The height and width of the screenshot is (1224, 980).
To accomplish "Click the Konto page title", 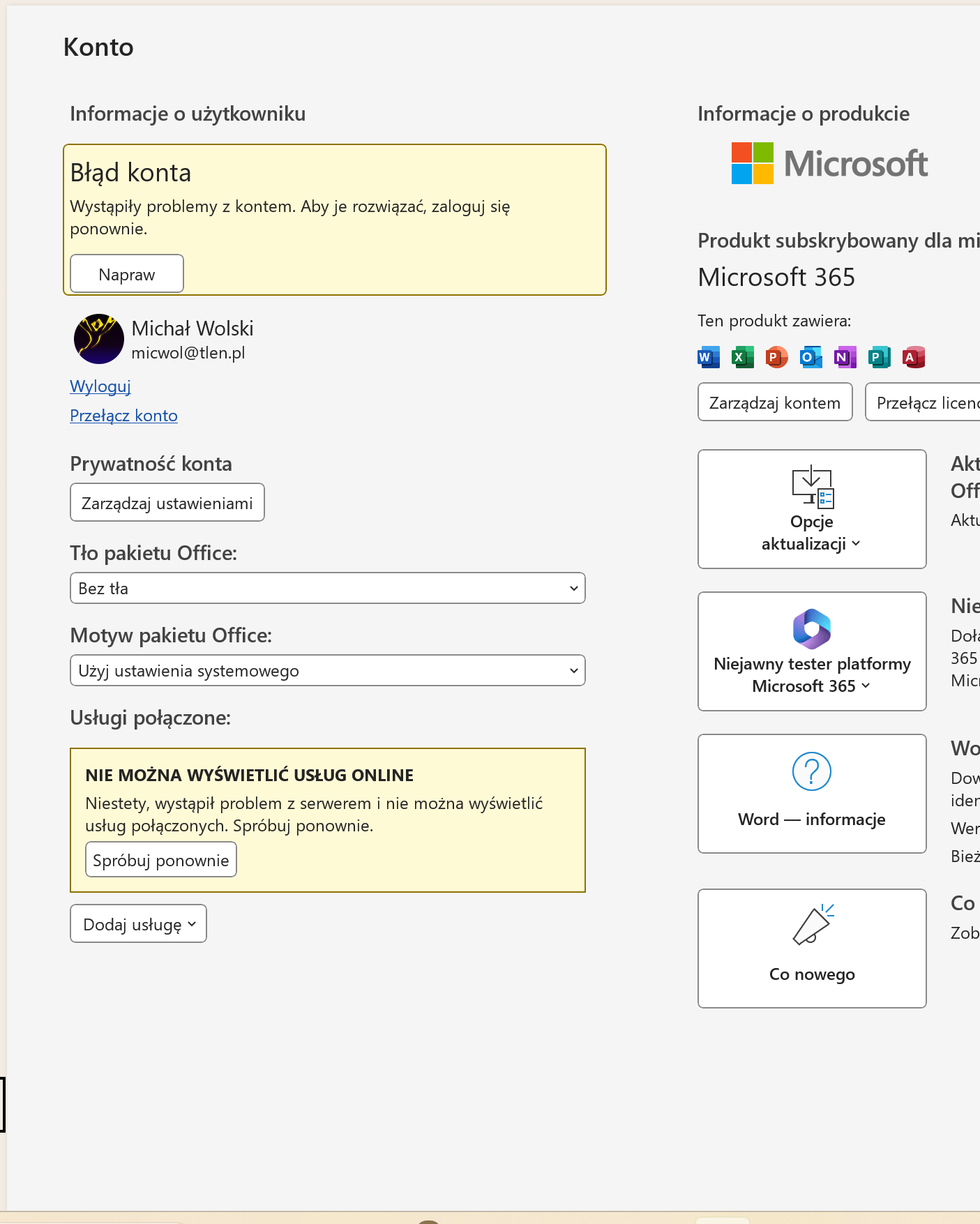I will (98, 47).
